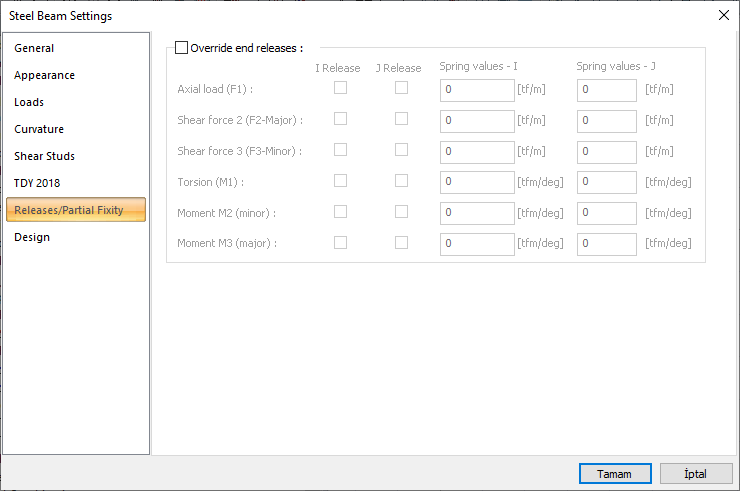Focus the Torsion (M1) Spring values J field
This screenshot has width=740, height=491.
tap(606, 183)
